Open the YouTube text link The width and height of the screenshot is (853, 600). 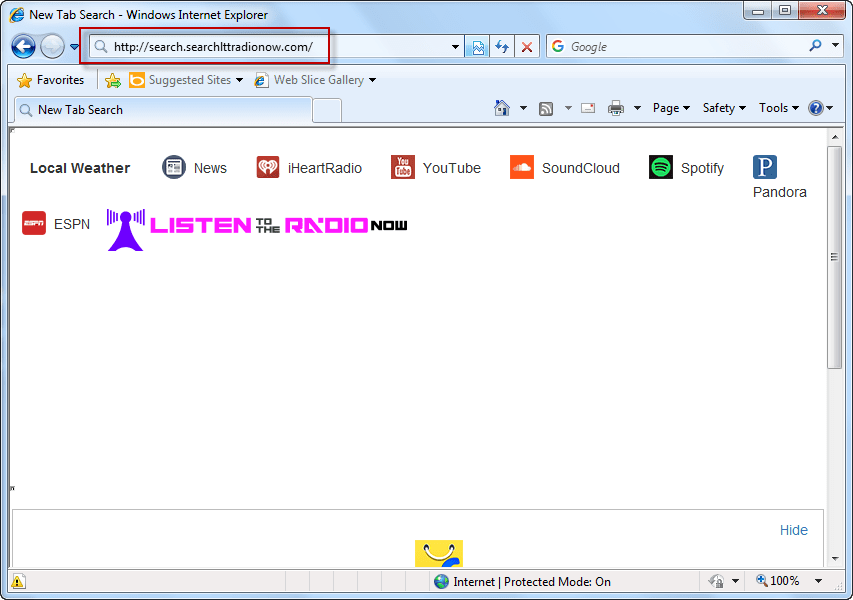pos(452,168)
